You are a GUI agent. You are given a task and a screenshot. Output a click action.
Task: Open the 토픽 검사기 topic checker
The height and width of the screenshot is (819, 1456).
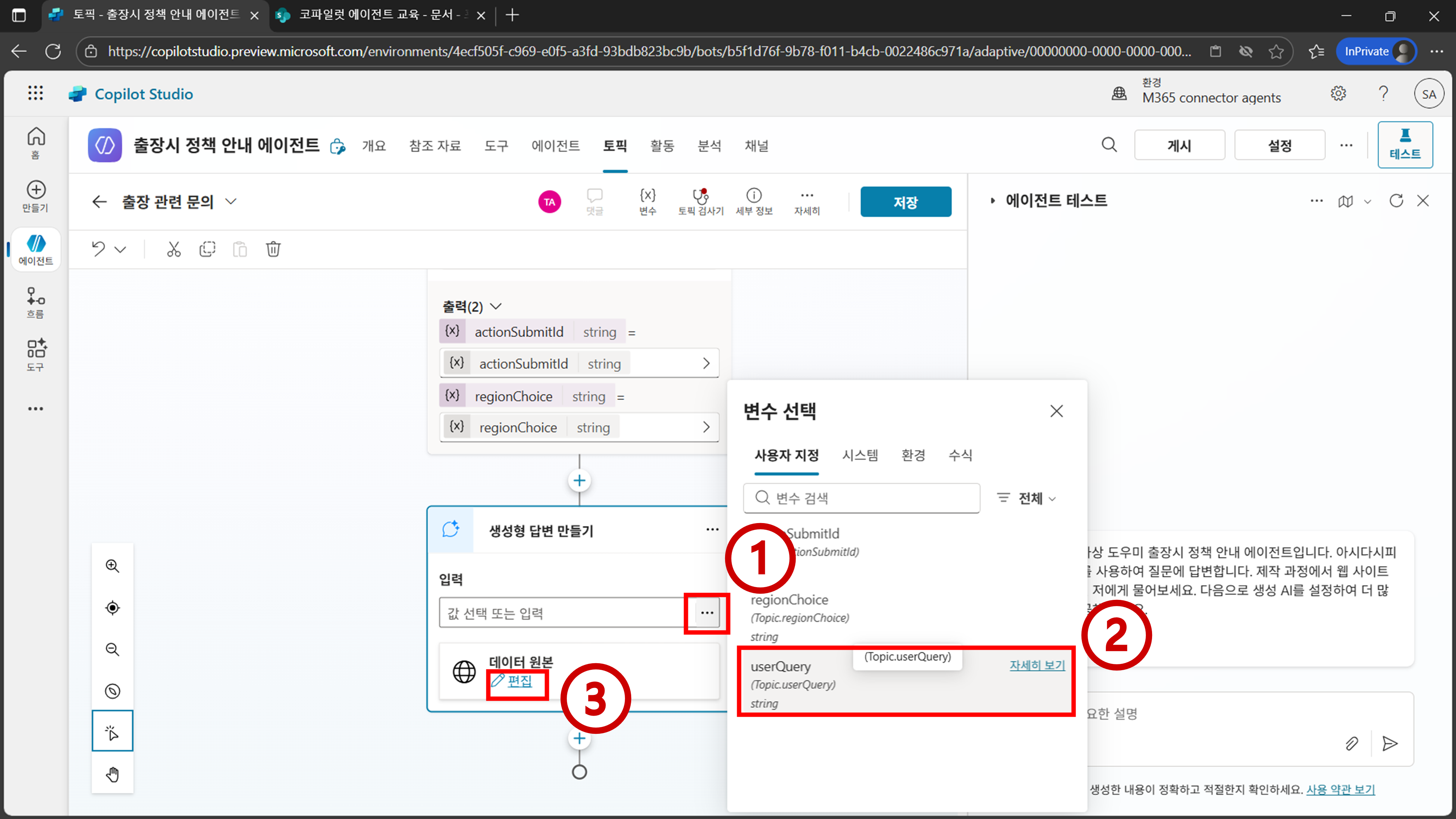(700, 201)
